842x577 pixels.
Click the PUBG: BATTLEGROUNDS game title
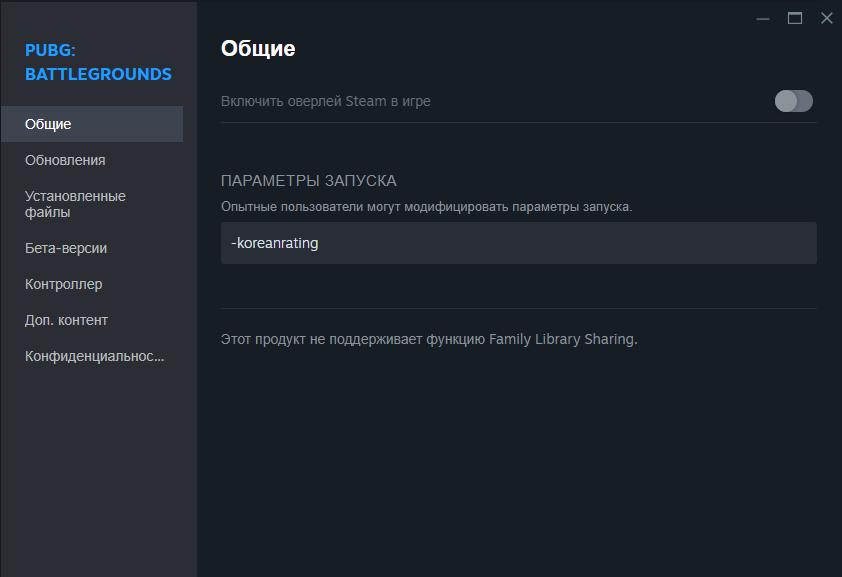[98, 61]
